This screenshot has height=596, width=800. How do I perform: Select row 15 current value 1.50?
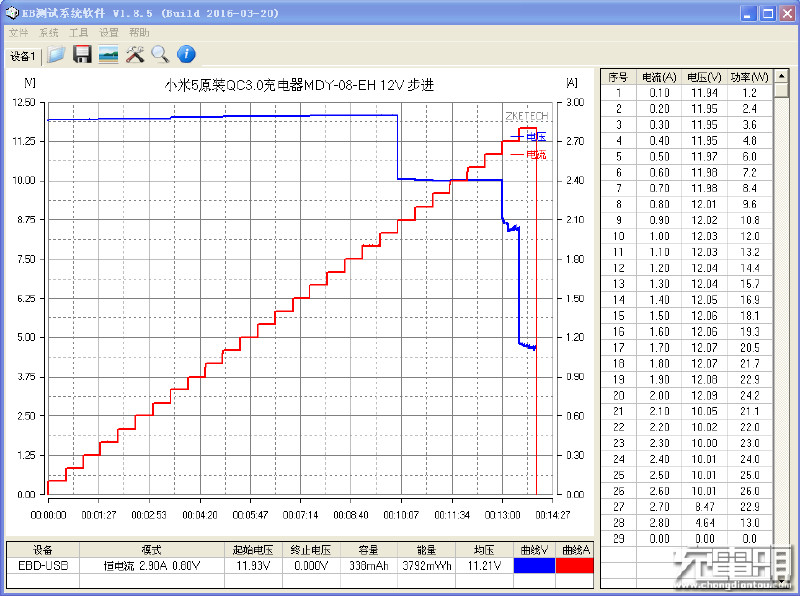[x=659, y=316]
